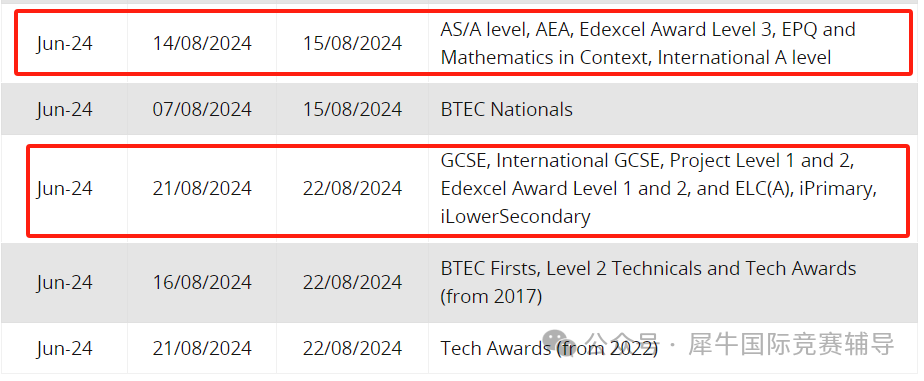Click 15/08/2024 in the BTEC Nationals row

(x=352, y=110)
